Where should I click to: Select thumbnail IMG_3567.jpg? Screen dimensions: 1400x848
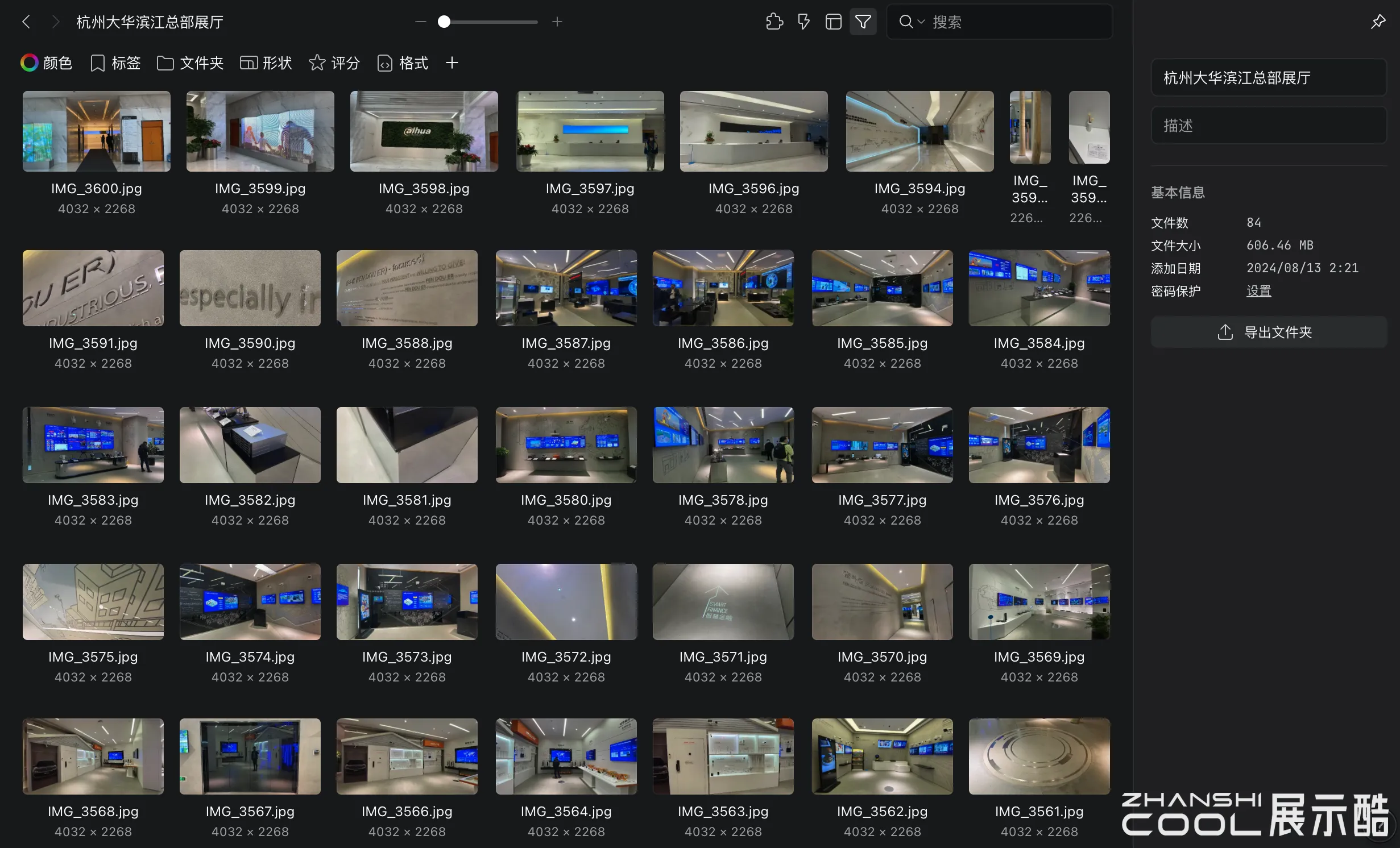coord(250,756)
